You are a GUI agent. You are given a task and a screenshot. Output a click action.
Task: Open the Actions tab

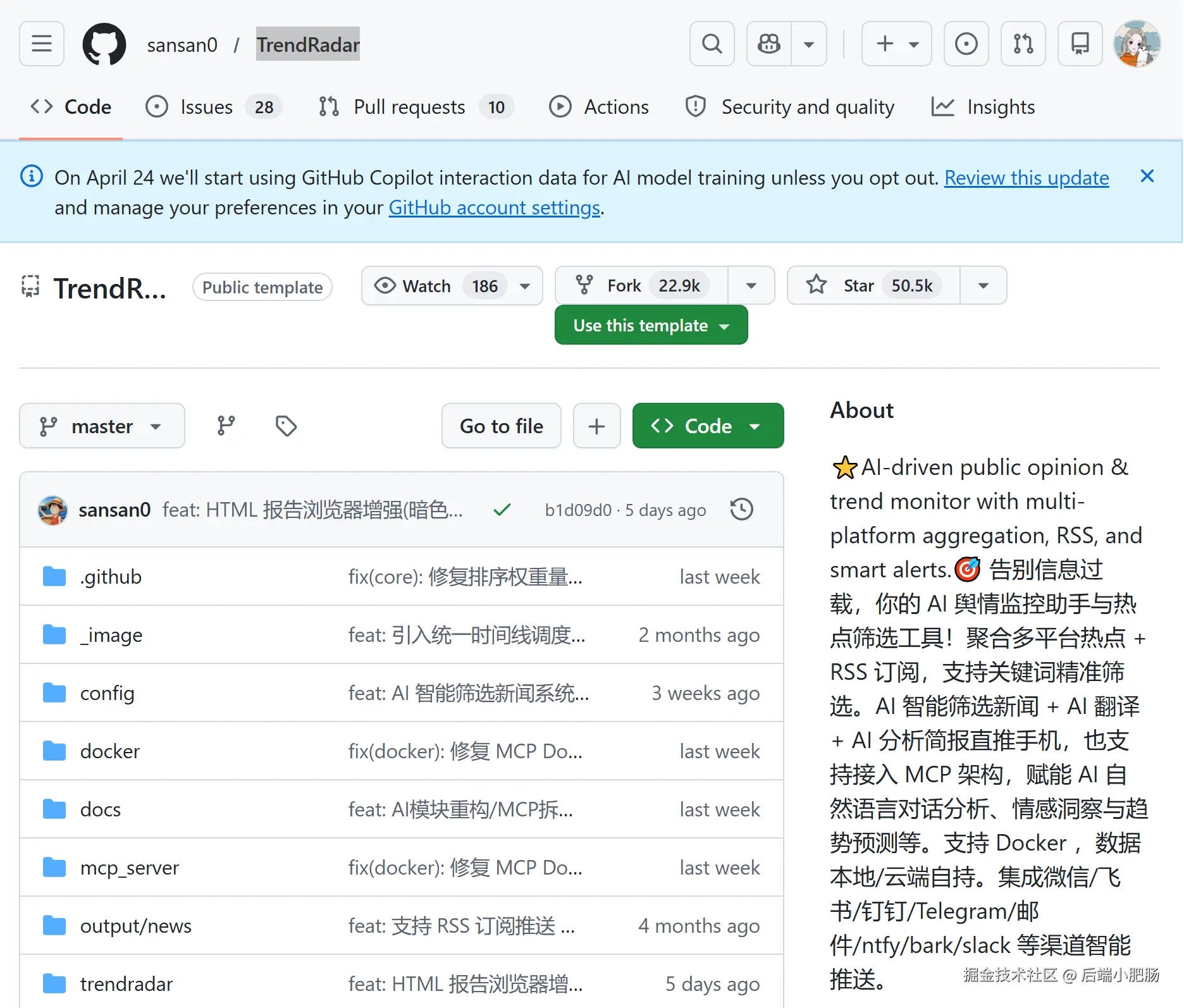599,107
